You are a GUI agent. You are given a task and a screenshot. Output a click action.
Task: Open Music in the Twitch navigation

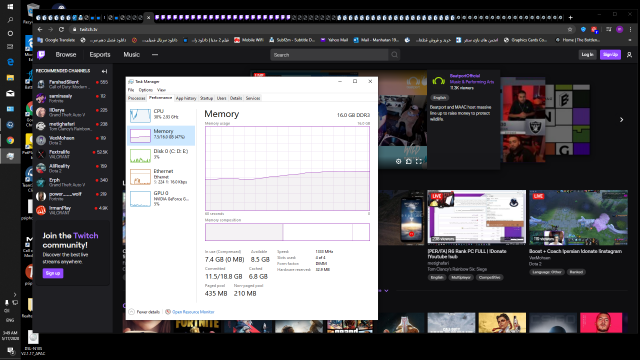(131, 55)
